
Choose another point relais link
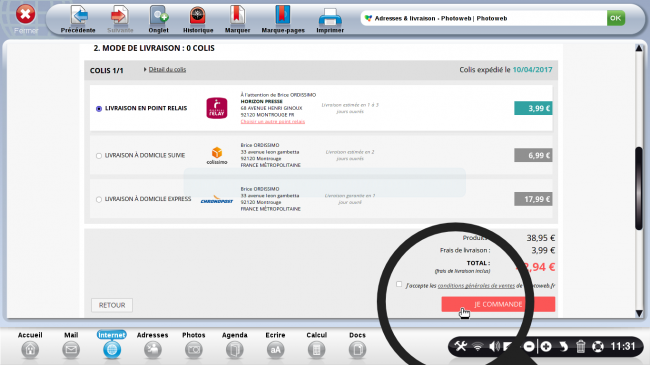(273, 122)
